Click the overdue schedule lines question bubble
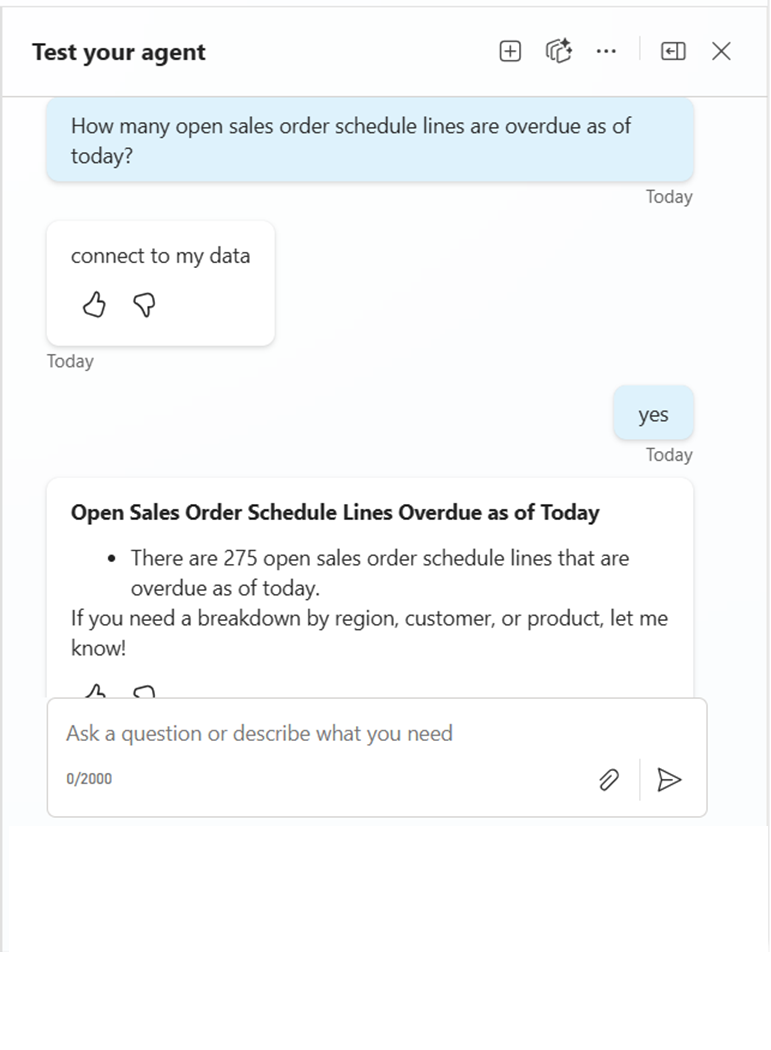 point(369,141)
